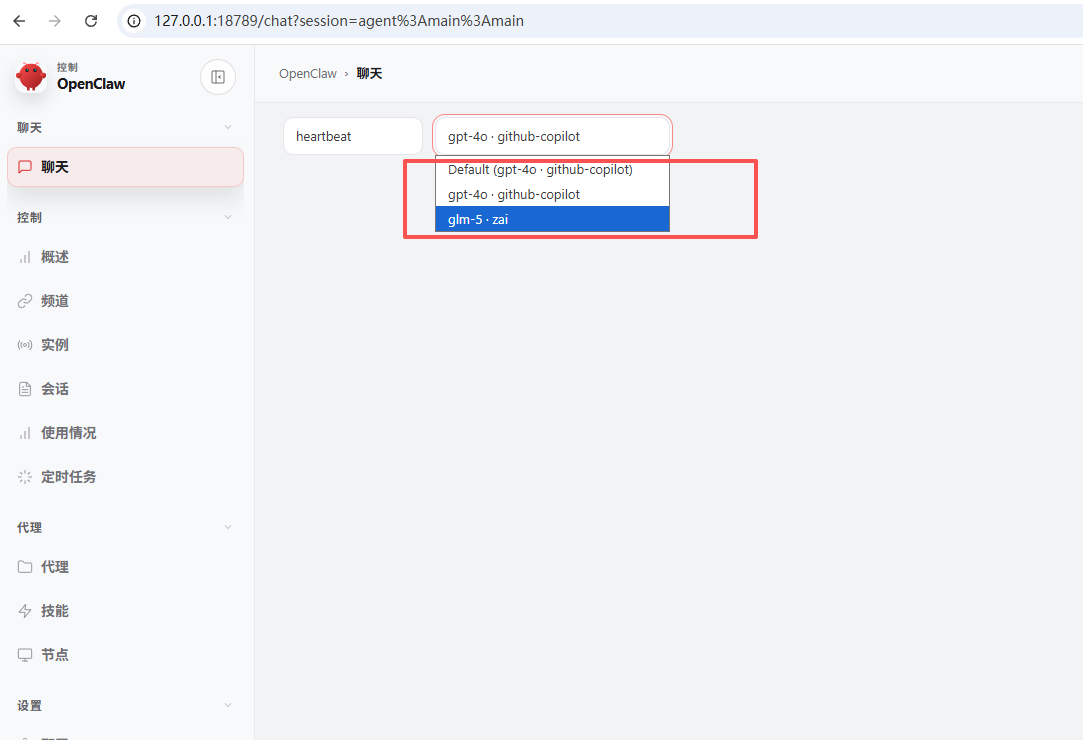Collapse the 代理 section chevron
The height and width of the screenshot is (740, 1083).
click(227, 527)
